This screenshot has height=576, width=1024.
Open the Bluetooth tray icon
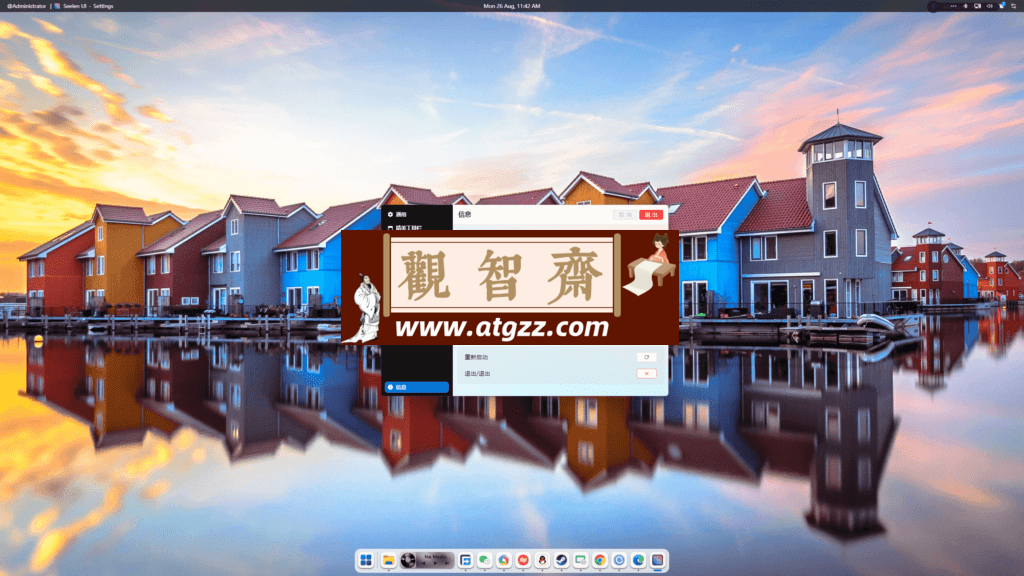point(965,6)
